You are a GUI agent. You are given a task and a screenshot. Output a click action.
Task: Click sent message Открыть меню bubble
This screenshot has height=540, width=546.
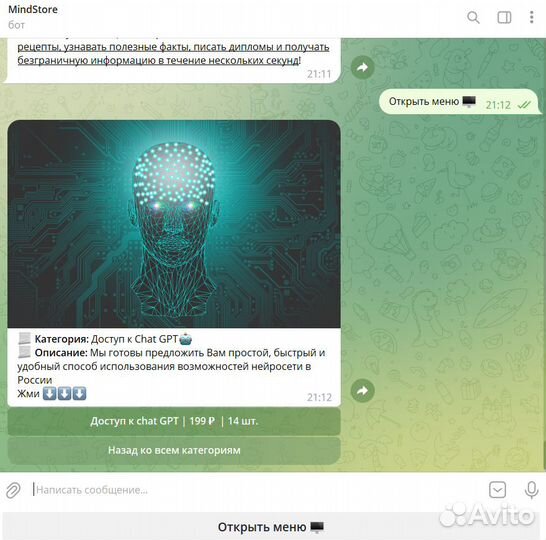click(x=459, y=102)
